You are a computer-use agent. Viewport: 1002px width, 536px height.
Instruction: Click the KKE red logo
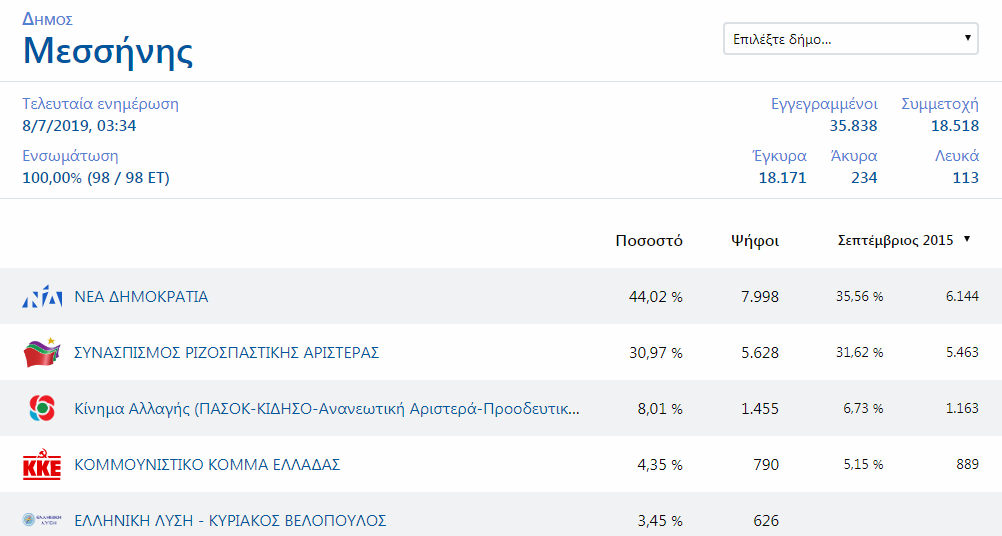click(x=42, y=464)
